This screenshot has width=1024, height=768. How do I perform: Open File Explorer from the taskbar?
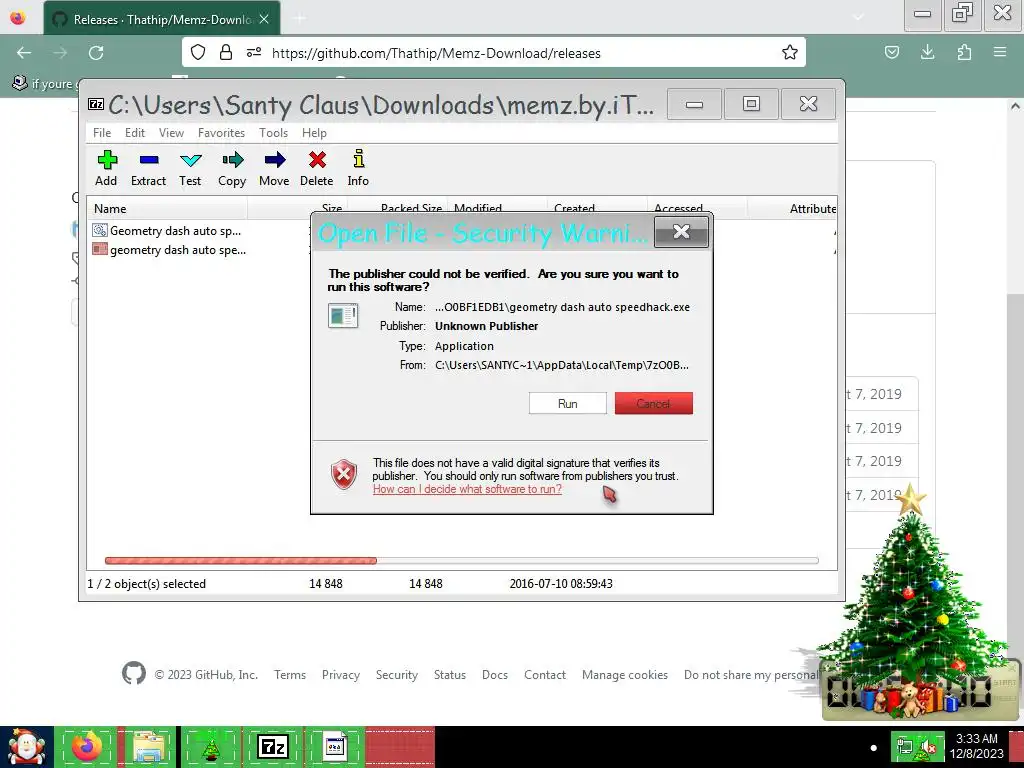tap(148, 747)
